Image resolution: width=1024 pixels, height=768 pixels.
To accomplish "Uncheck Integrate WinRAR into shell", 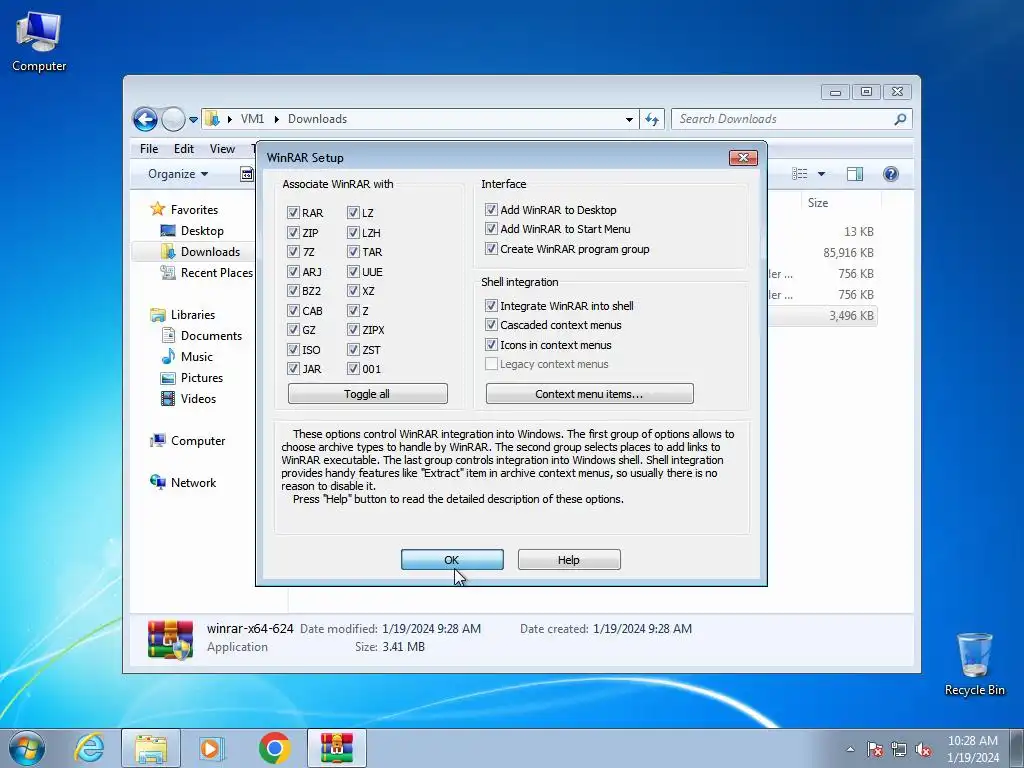I will [x=491, y=306].
